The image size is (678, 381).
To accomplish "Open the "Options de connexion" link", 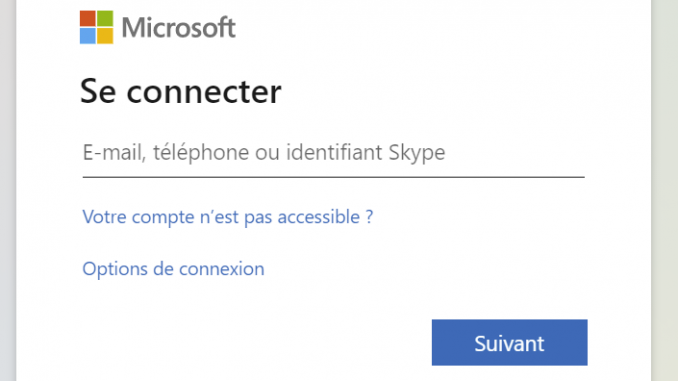I will click(x=173, y=269).
